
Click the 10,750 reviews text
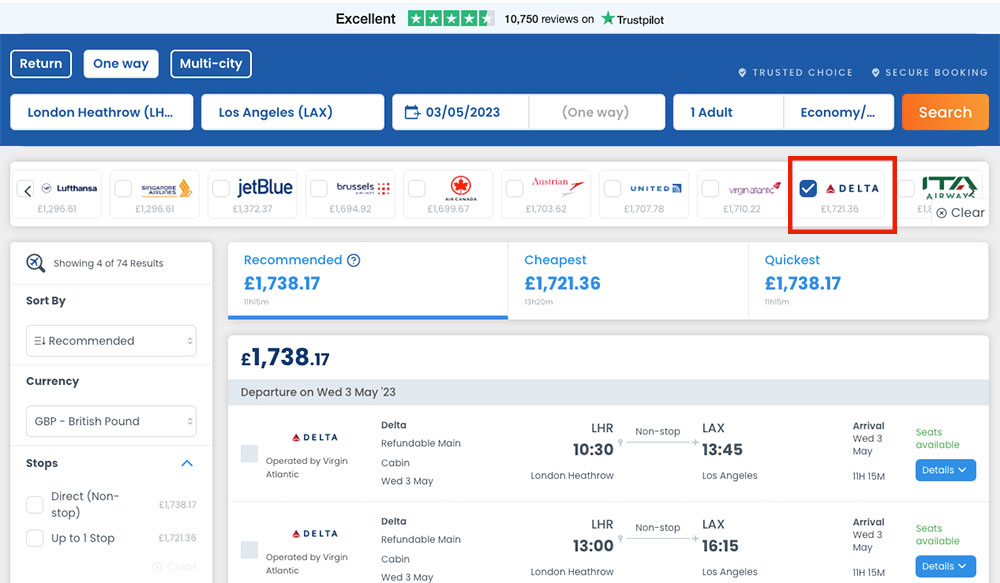click(549, 19)
